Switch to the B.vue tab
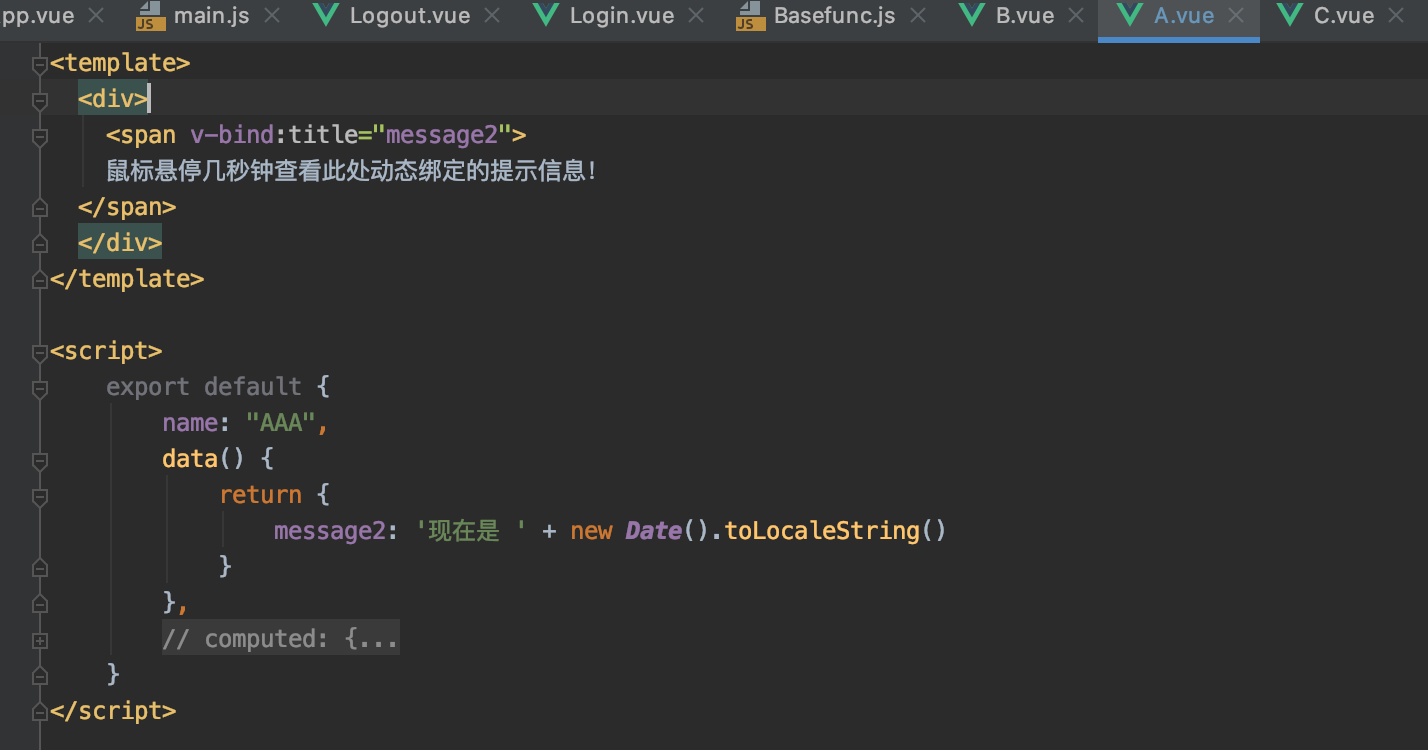 [x=1025, y=16]
